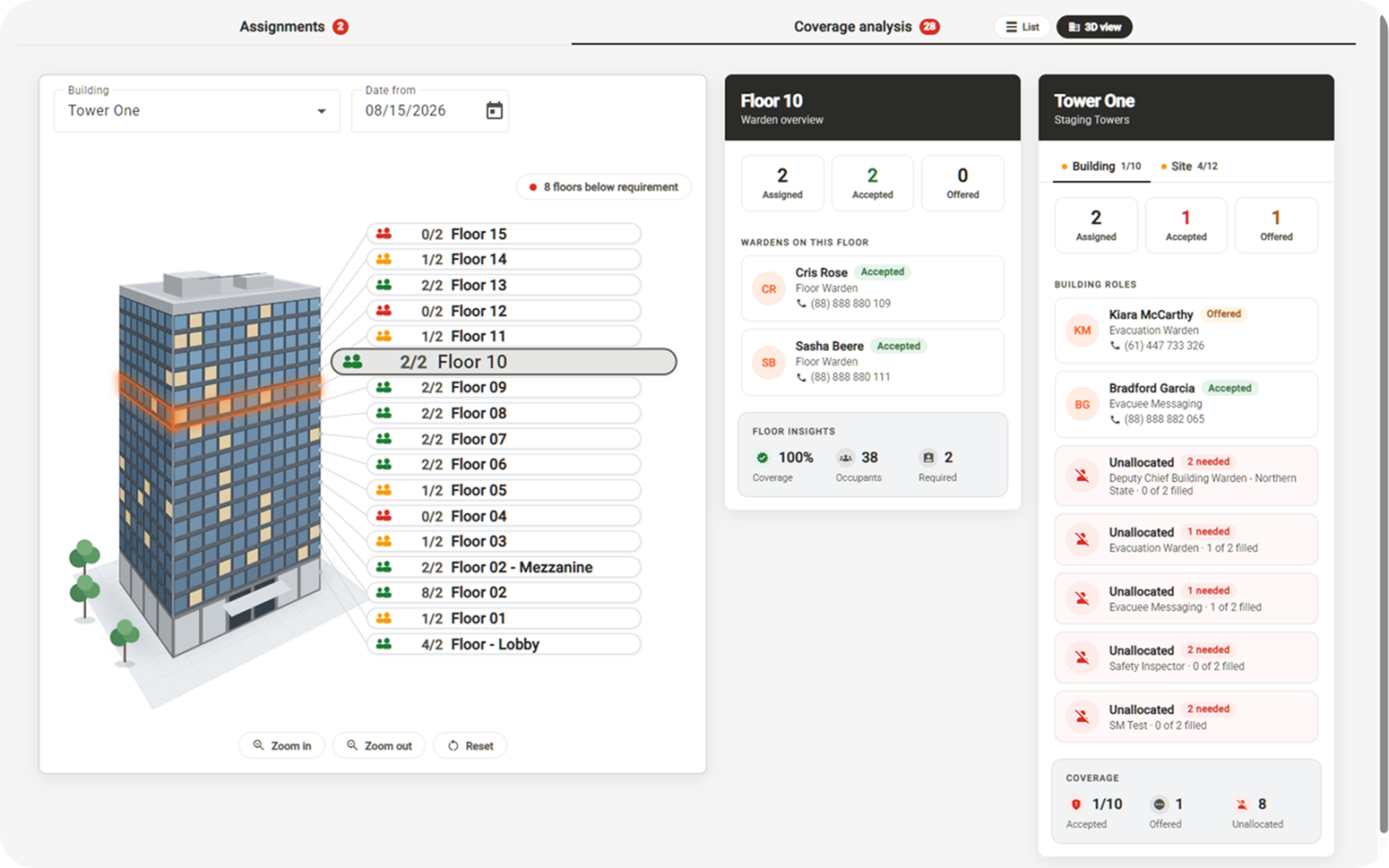Open the Assignments tab
1389x868 pixels.
pos(293,27)
